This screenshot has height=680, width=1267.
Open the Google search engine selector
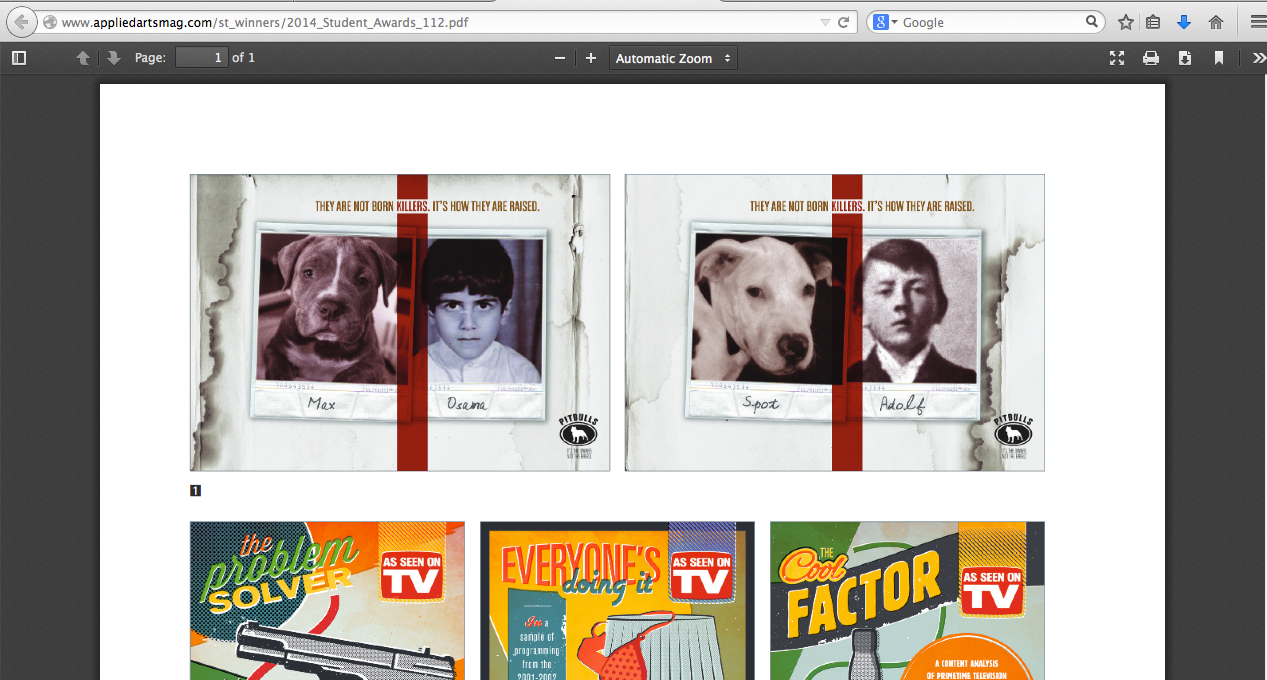click(x=885, y=22)
